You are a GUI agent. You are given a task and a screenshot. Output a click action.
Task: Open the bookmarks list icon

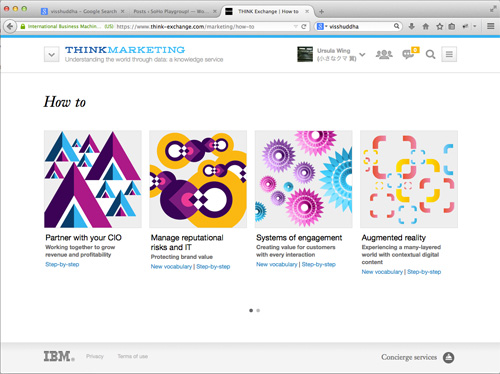coord(452,26)
